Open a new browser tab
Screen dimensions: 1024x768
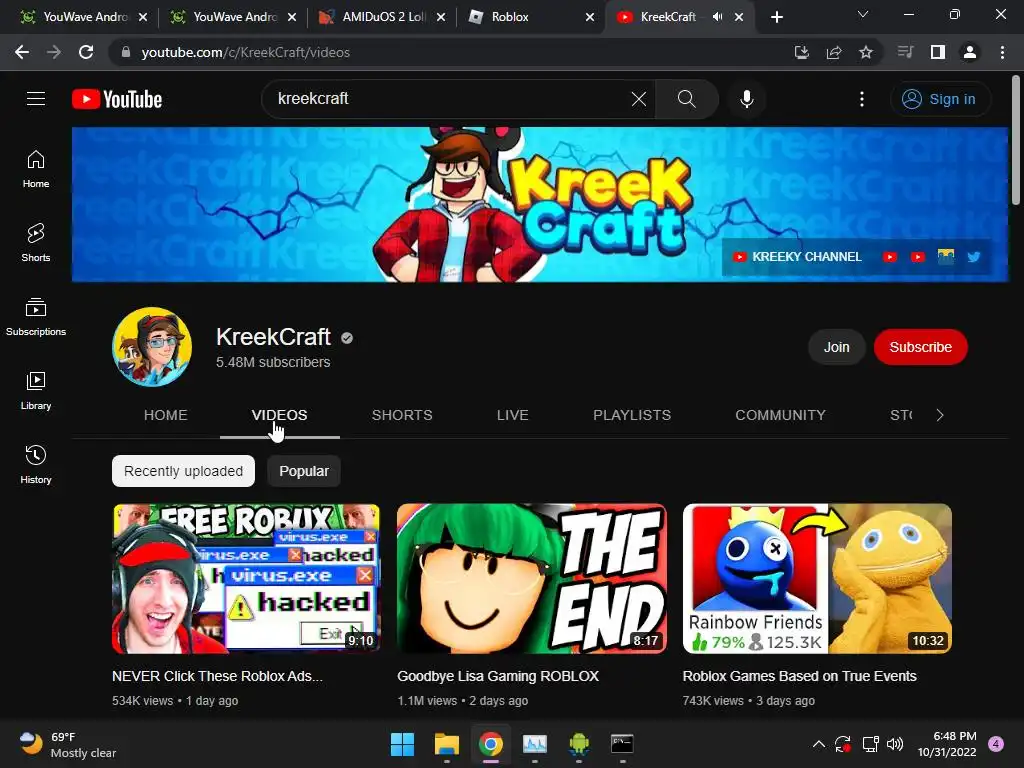click(x=776, y=17)
